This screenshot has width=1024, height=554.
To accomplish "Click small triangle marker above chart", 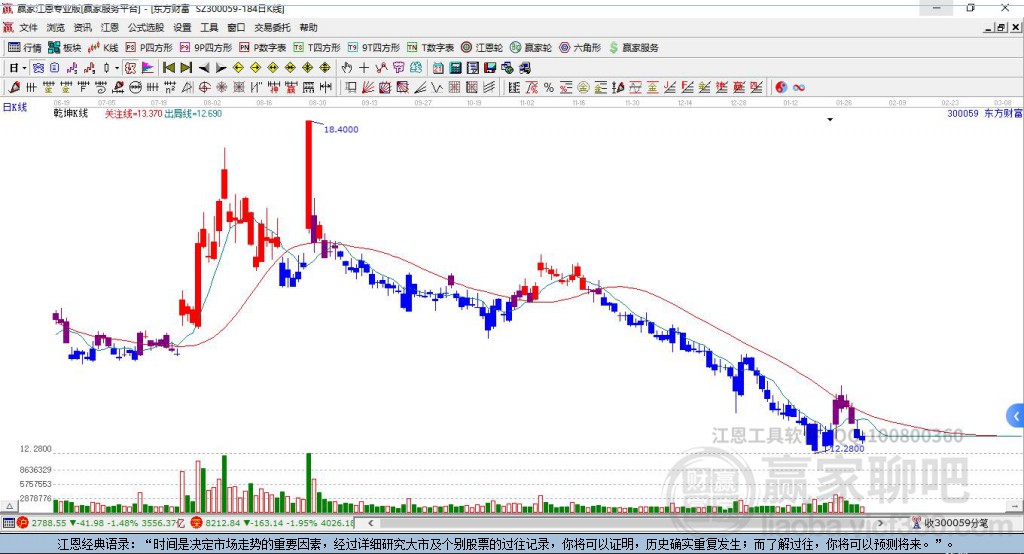I will point(830,120).
